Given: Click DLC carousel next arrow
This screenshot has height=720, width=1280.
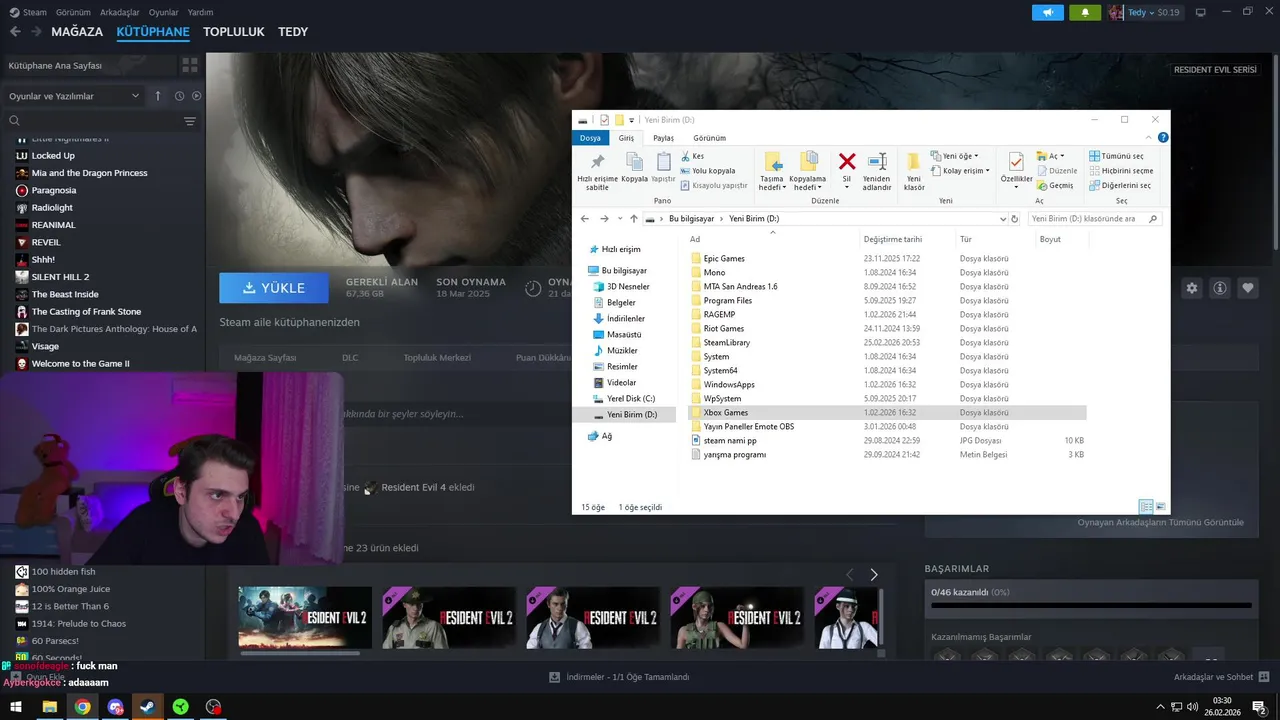Looking at the screenshot, I should pos(873,574).
